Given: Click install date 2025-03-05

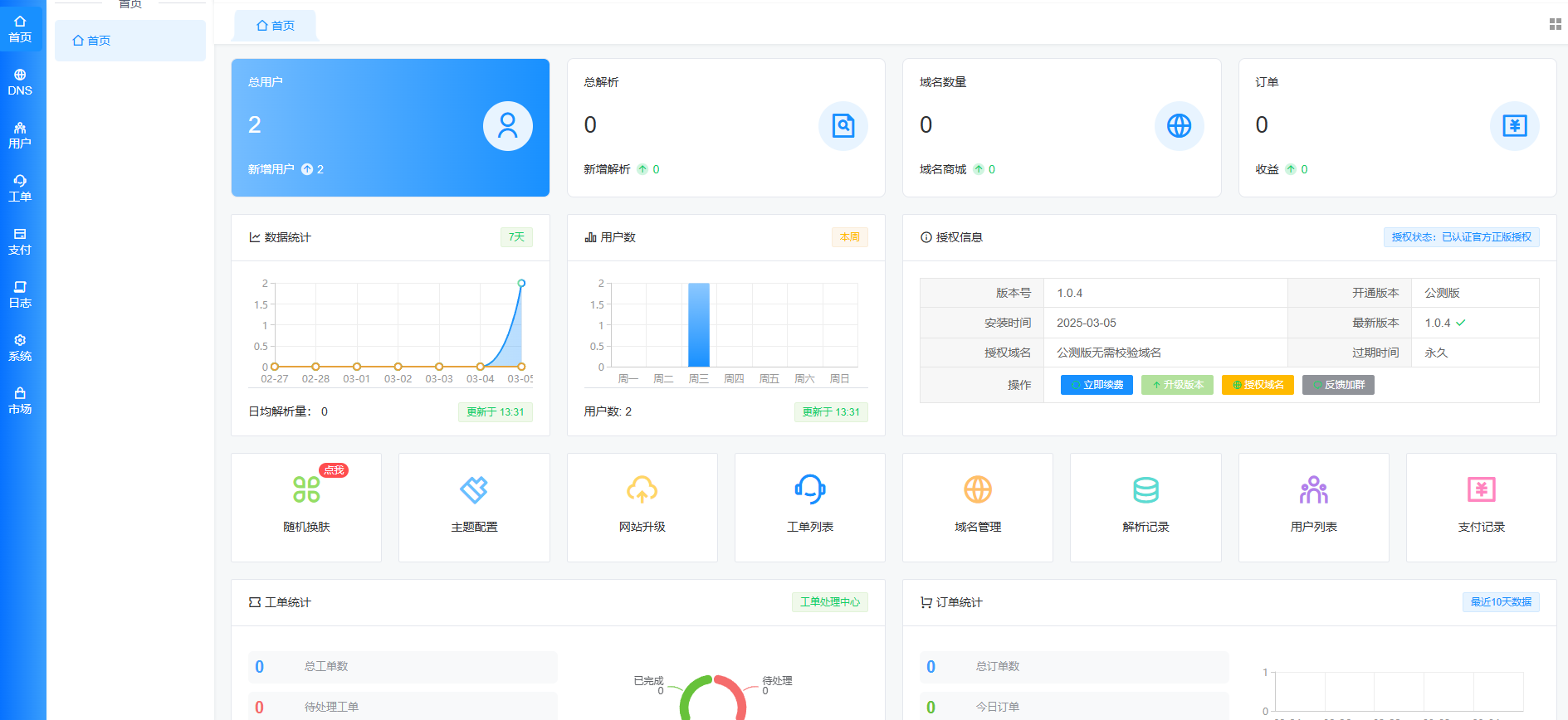Looking at the screenshot, I should pos(1087,323).
